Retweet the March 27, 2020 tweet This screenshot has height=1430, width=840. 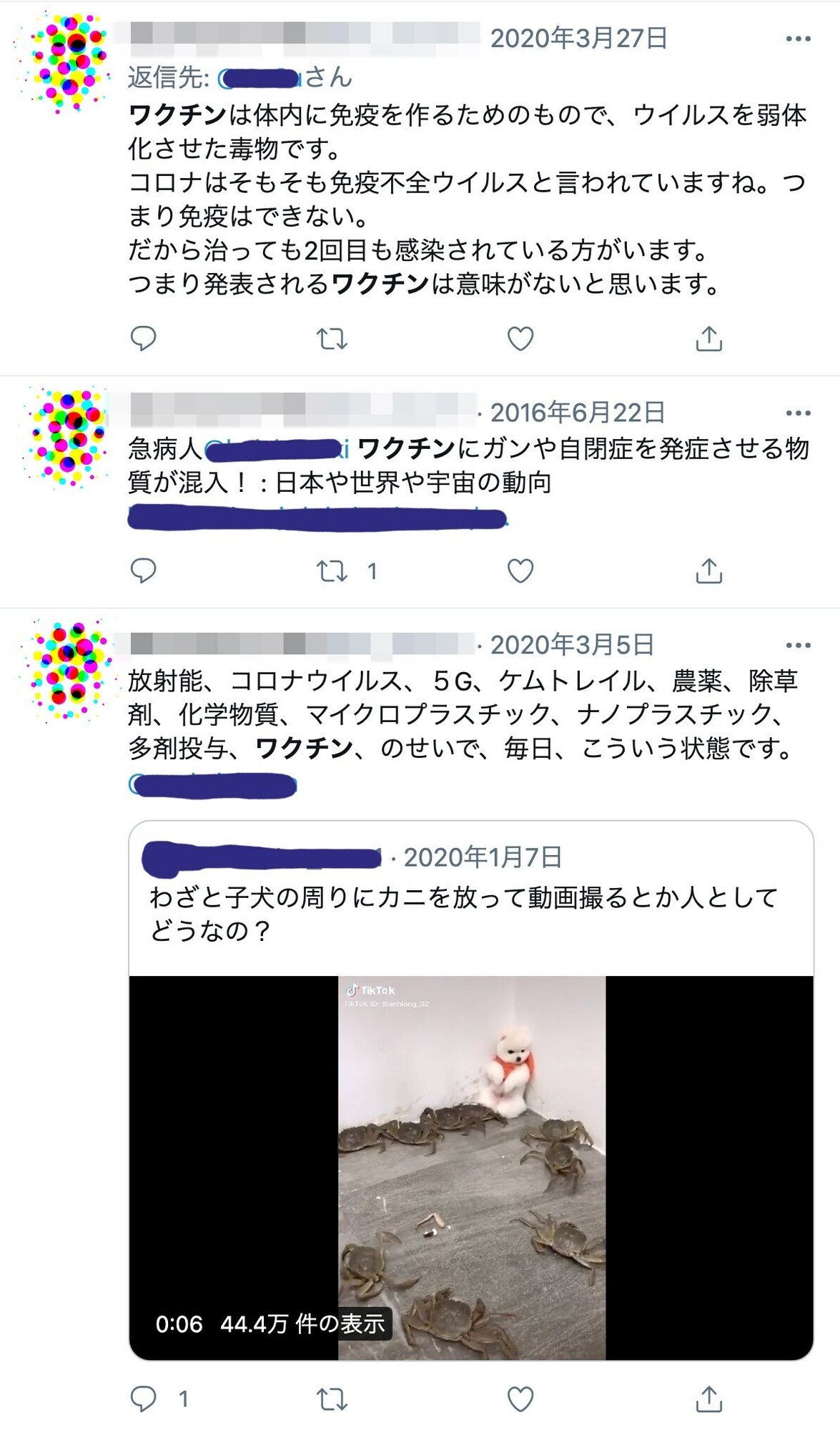[x=332, y=338]
